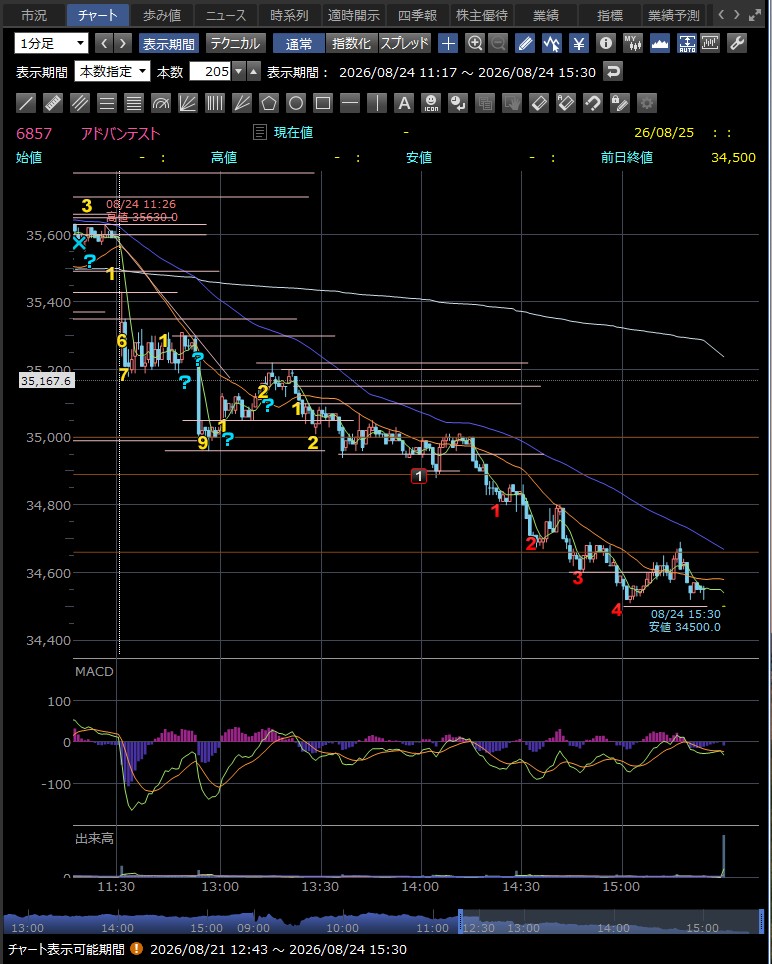The image size is (772, 964).
Task: Toggle the テクニカル button
Action: 235,43
